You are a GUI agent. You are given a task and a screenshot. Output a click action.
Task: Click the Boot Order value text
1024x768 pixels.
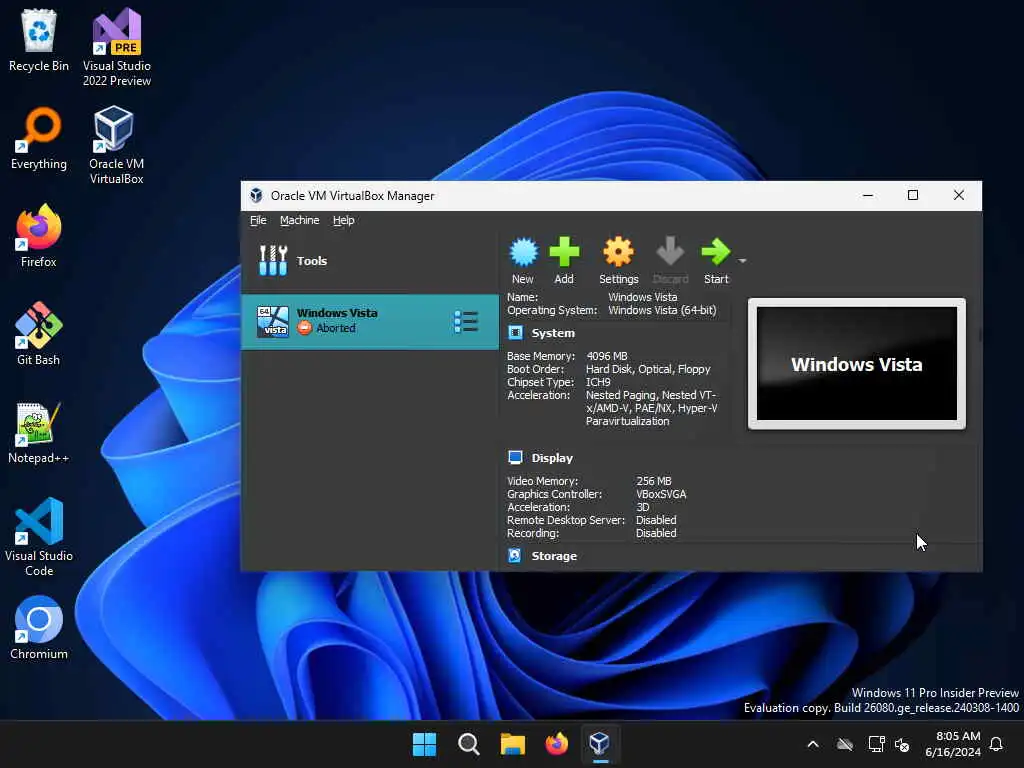point(648,369)
